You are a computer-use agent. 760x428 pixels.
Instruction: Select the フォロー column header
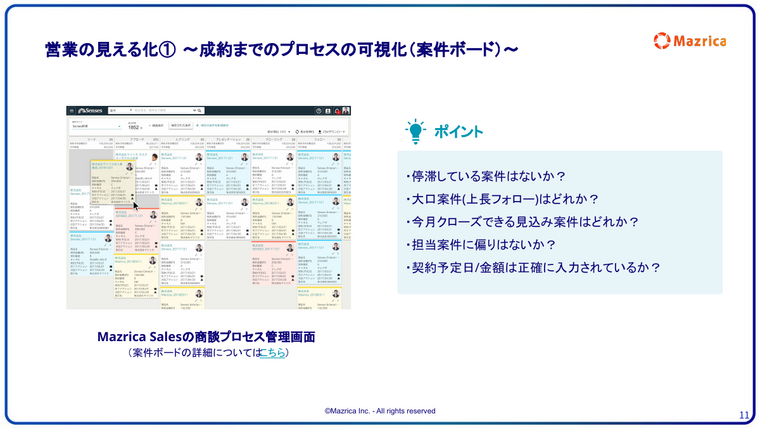point(319,140)
